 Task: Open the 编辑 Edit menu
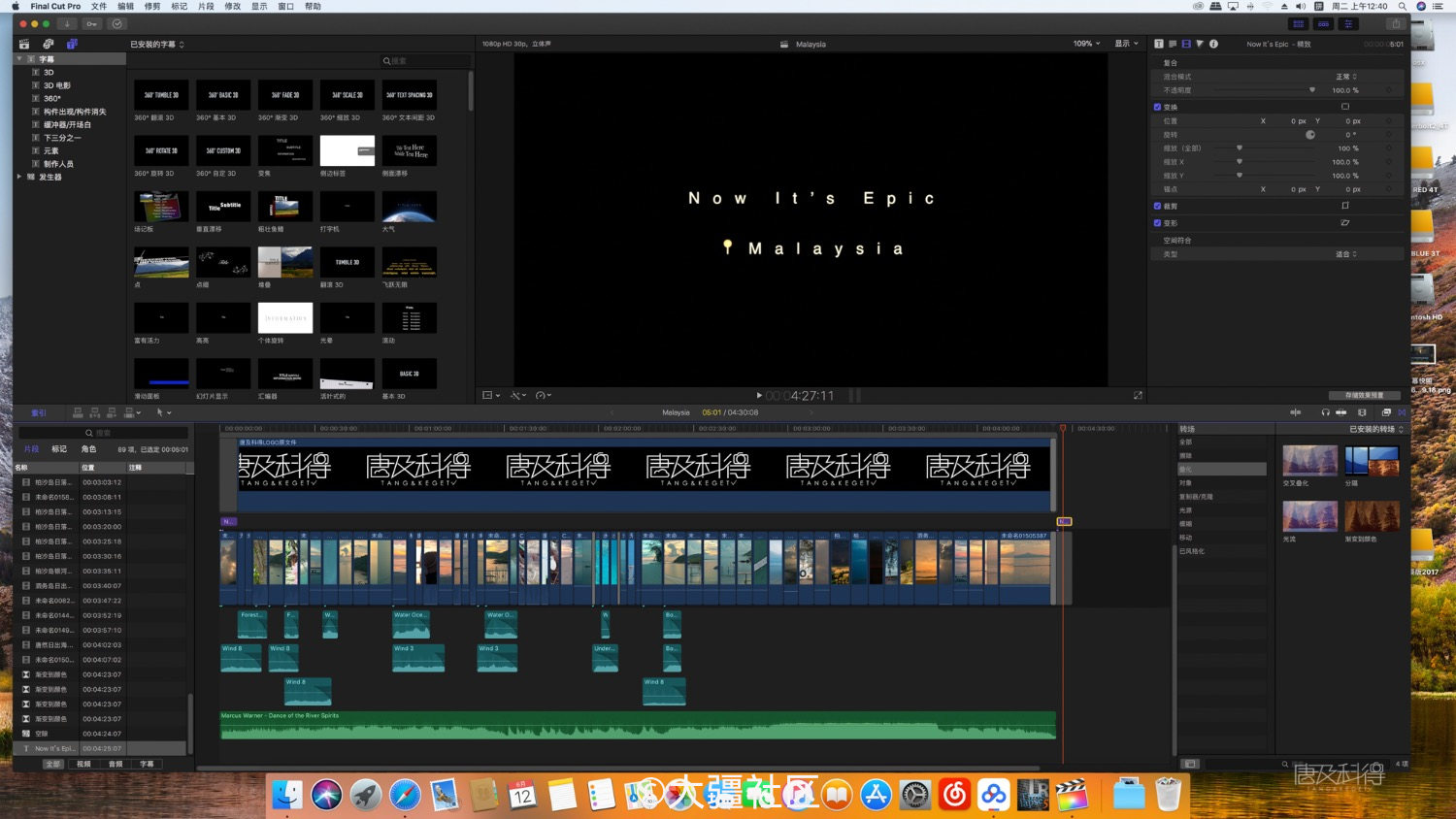(x=125, y=6)
